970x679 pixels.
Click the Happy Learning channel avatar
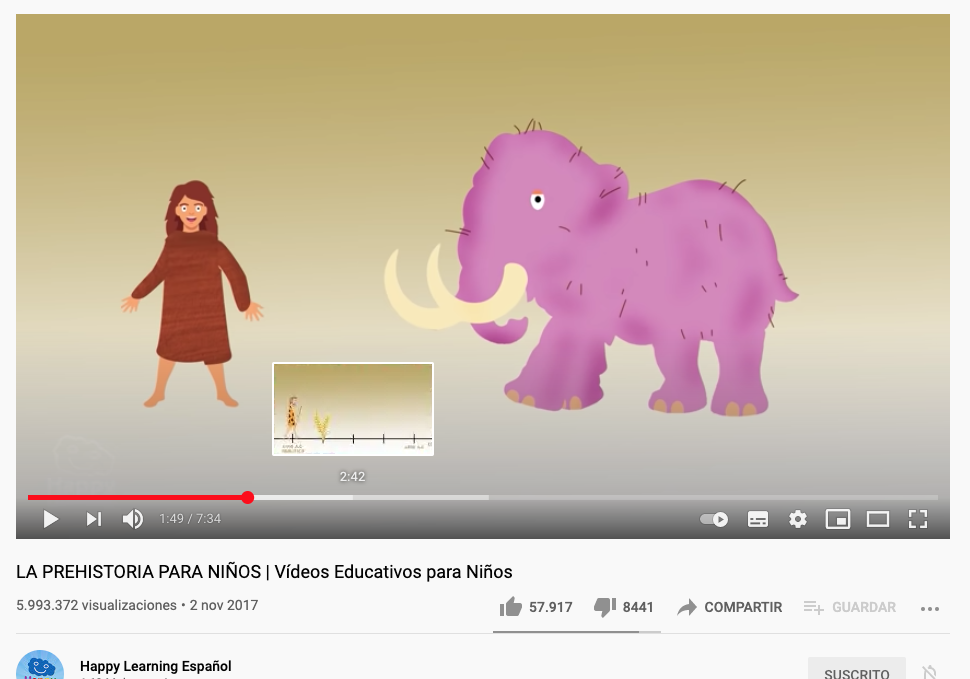[40, 665]
